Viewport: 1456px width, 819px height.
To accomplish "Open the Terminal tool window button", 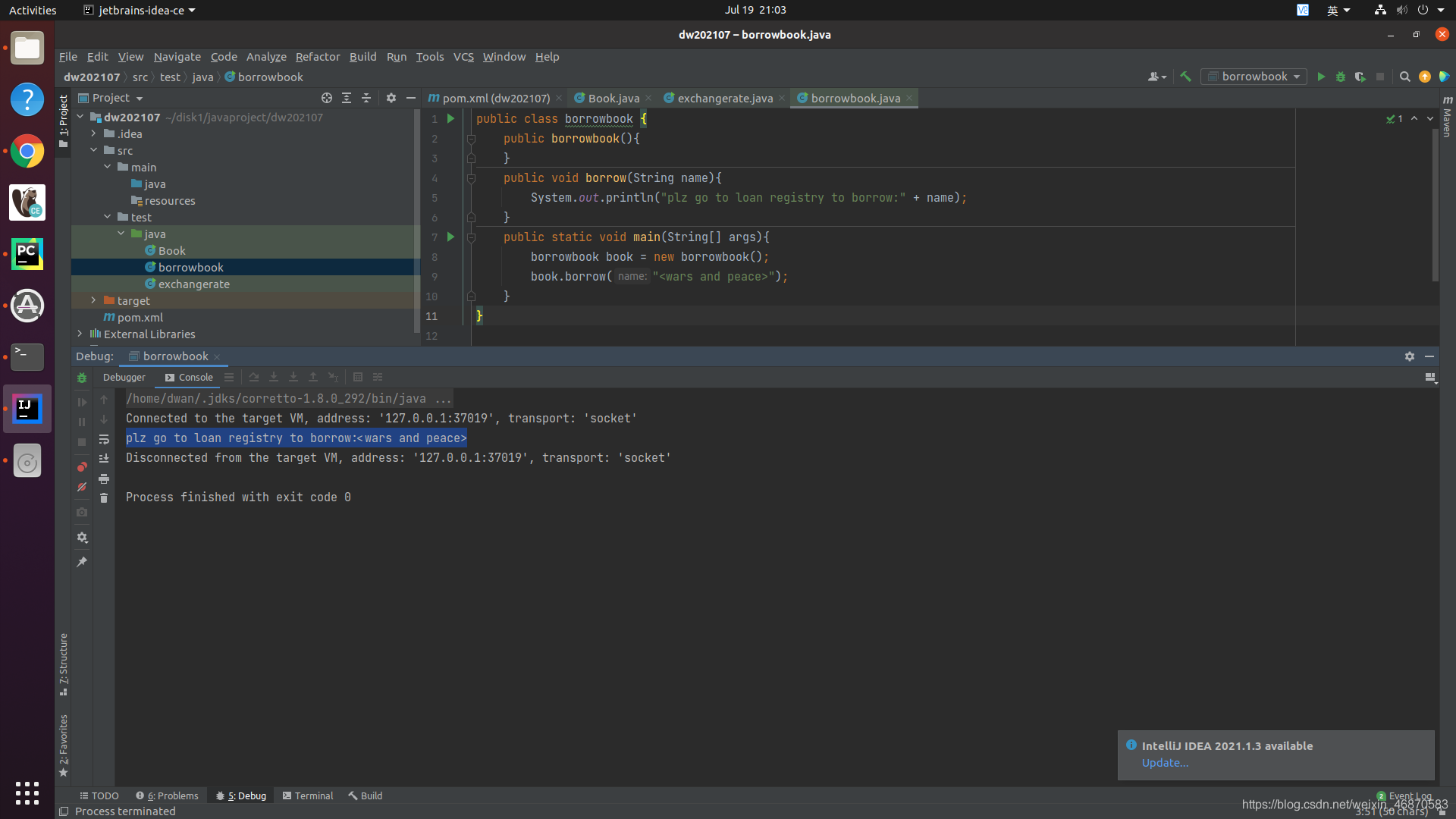I will (x=308, y=796).
